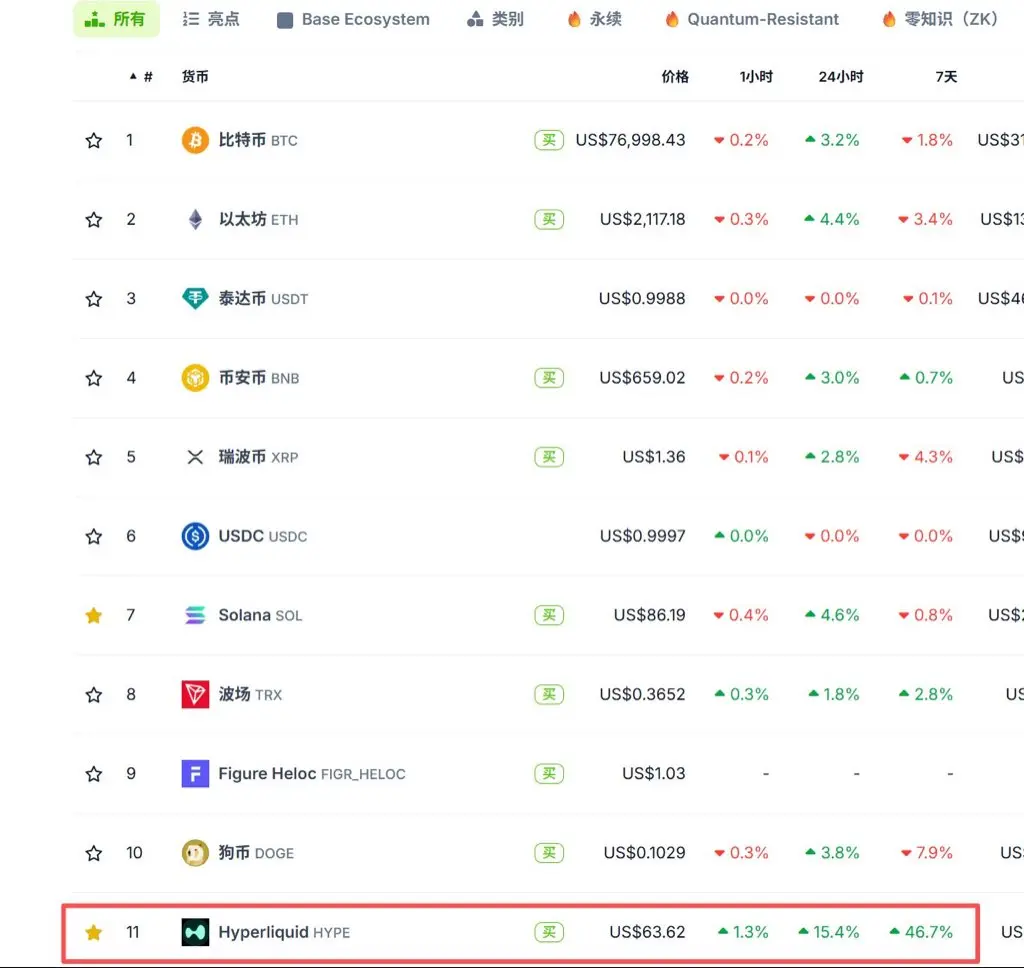Open the 泰达币 USDT coin page
Screen dimensions: 1024x968
(263, 298)
